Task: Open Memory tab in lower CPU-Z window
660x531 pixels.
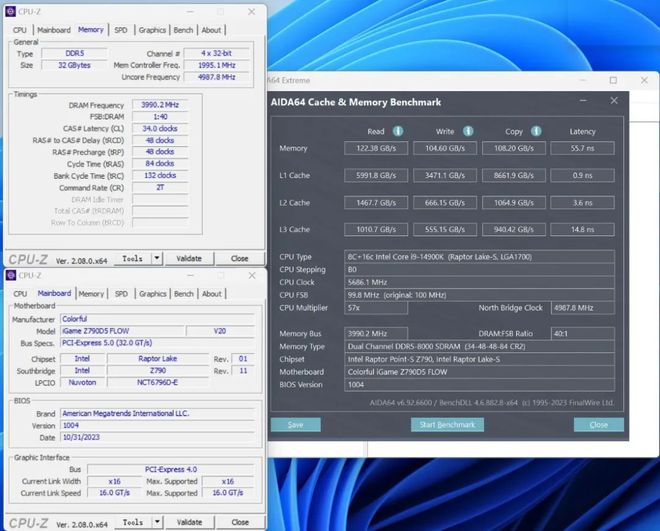Action: click(x=91, y=294)
